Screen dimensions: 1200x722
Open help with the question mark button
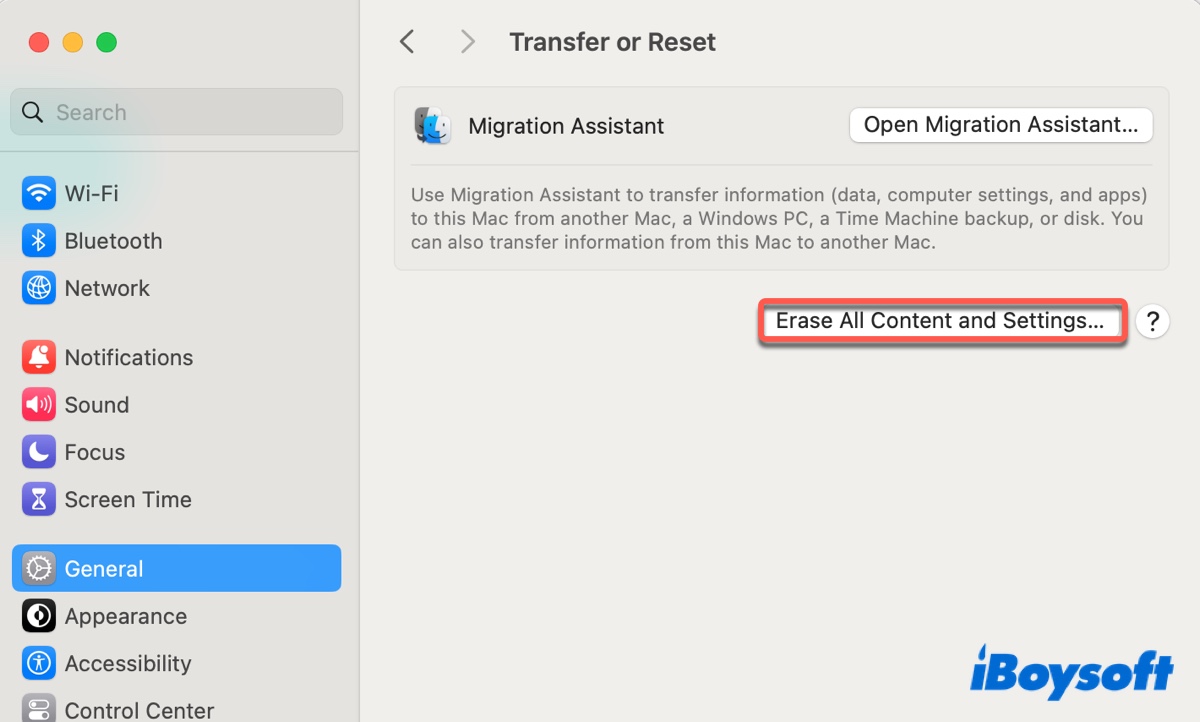coord(1153,321)
